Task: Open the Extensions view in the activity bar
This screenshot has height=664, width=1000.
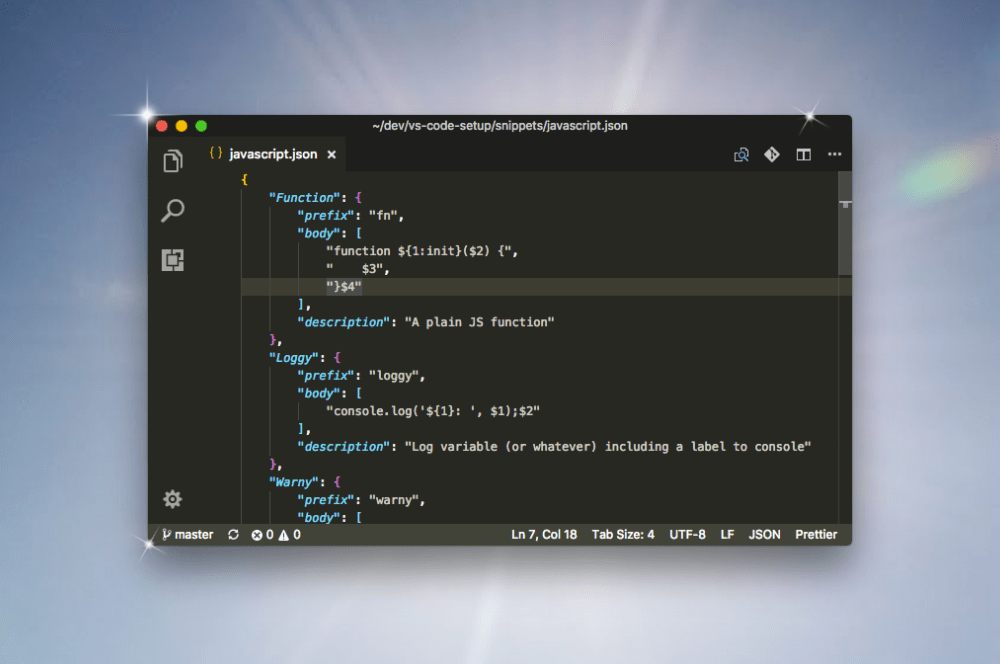Action: [x=172, y=259]
